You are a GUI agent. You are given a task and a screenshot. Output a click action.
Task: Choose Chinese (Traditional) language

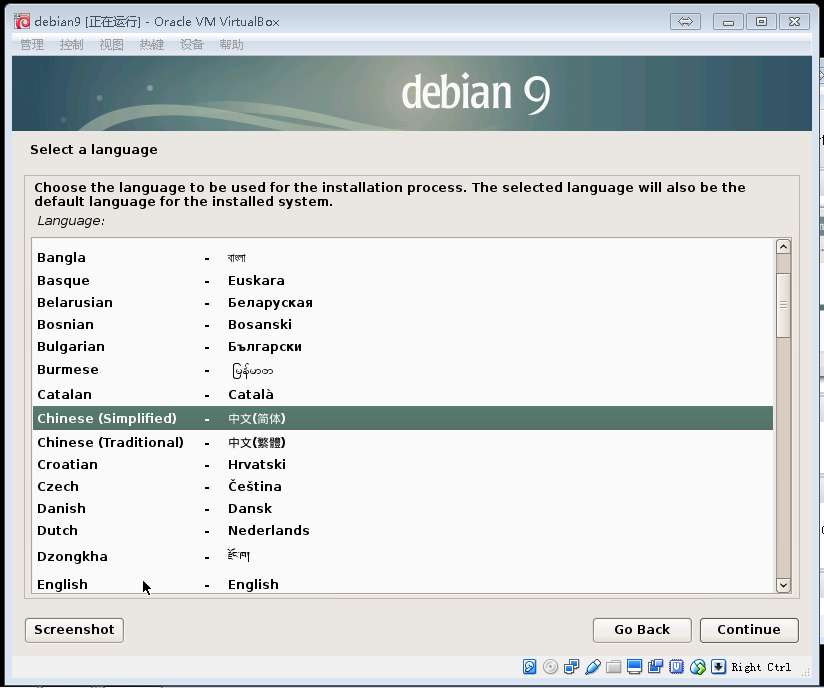click(403, 442)
